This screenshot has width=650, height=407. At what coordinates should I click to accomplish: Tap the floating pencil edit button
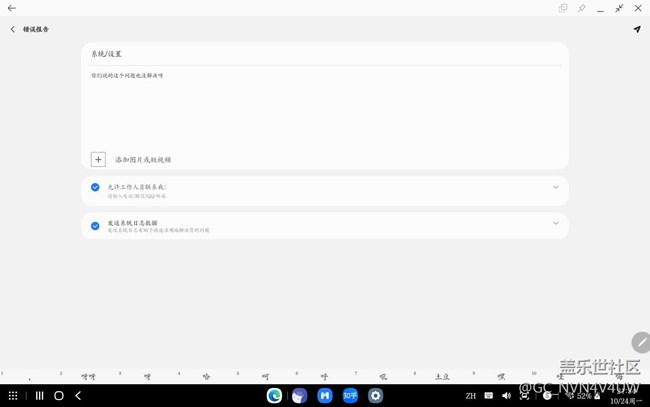640,343
